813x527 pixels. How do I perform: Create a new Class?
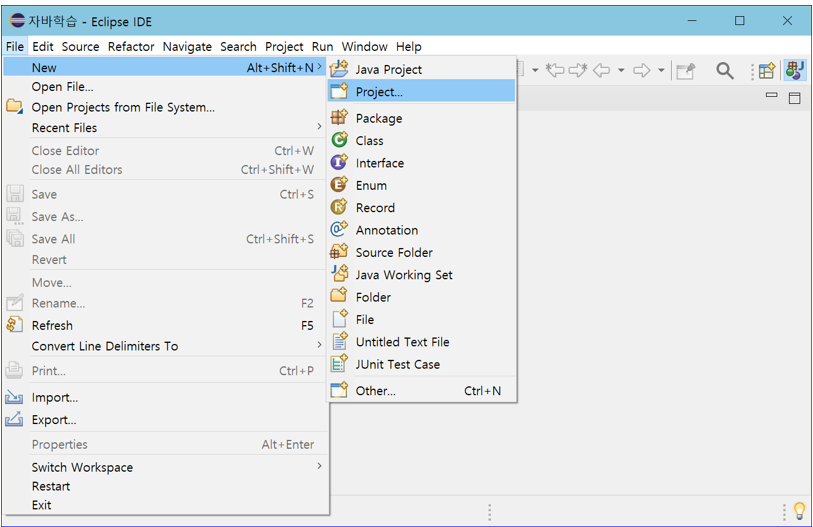pos(422,141)
